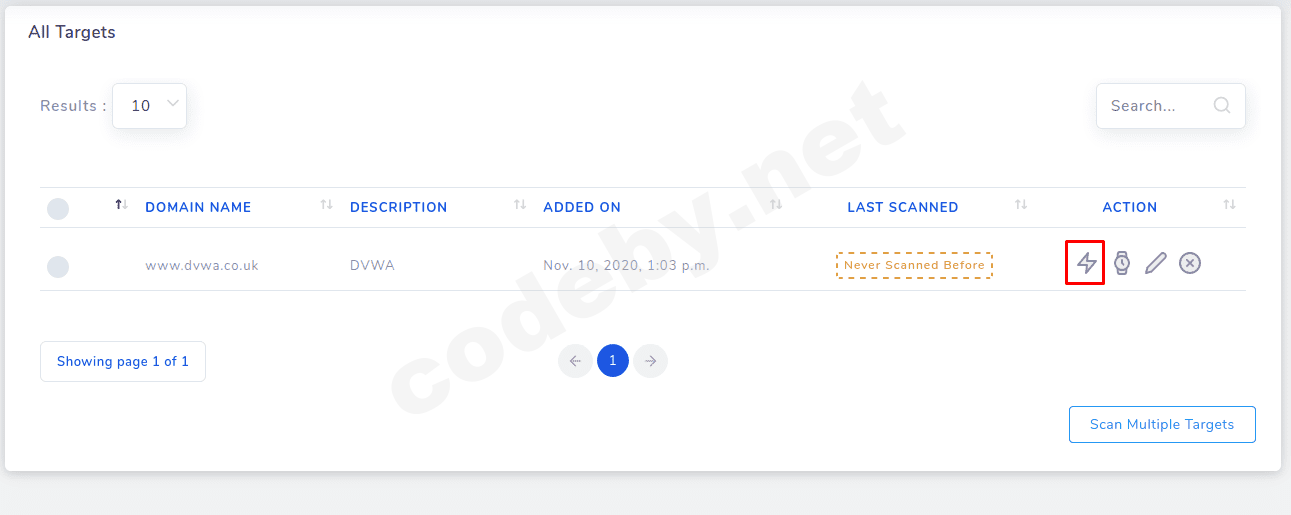This screenshot has width=1291, height=515.
Task: Click the Scan Multiple Targets button
Action: [1161, 424]
